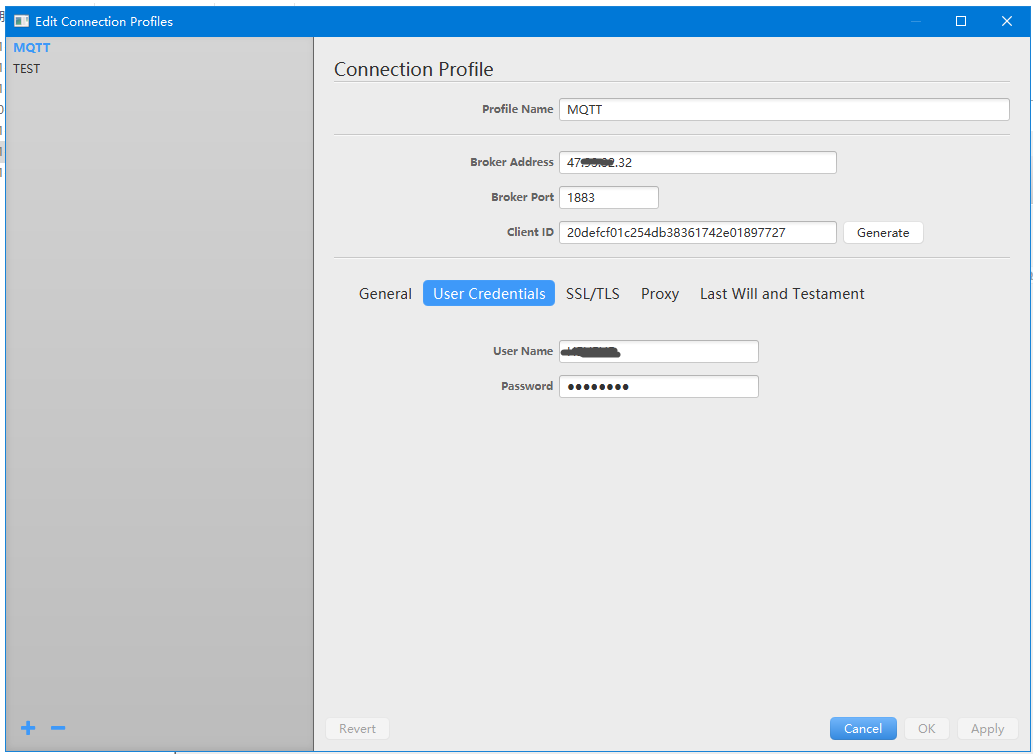Click the Cancel button
This screenshot has width=1033, height=754.
pos(863,729)
